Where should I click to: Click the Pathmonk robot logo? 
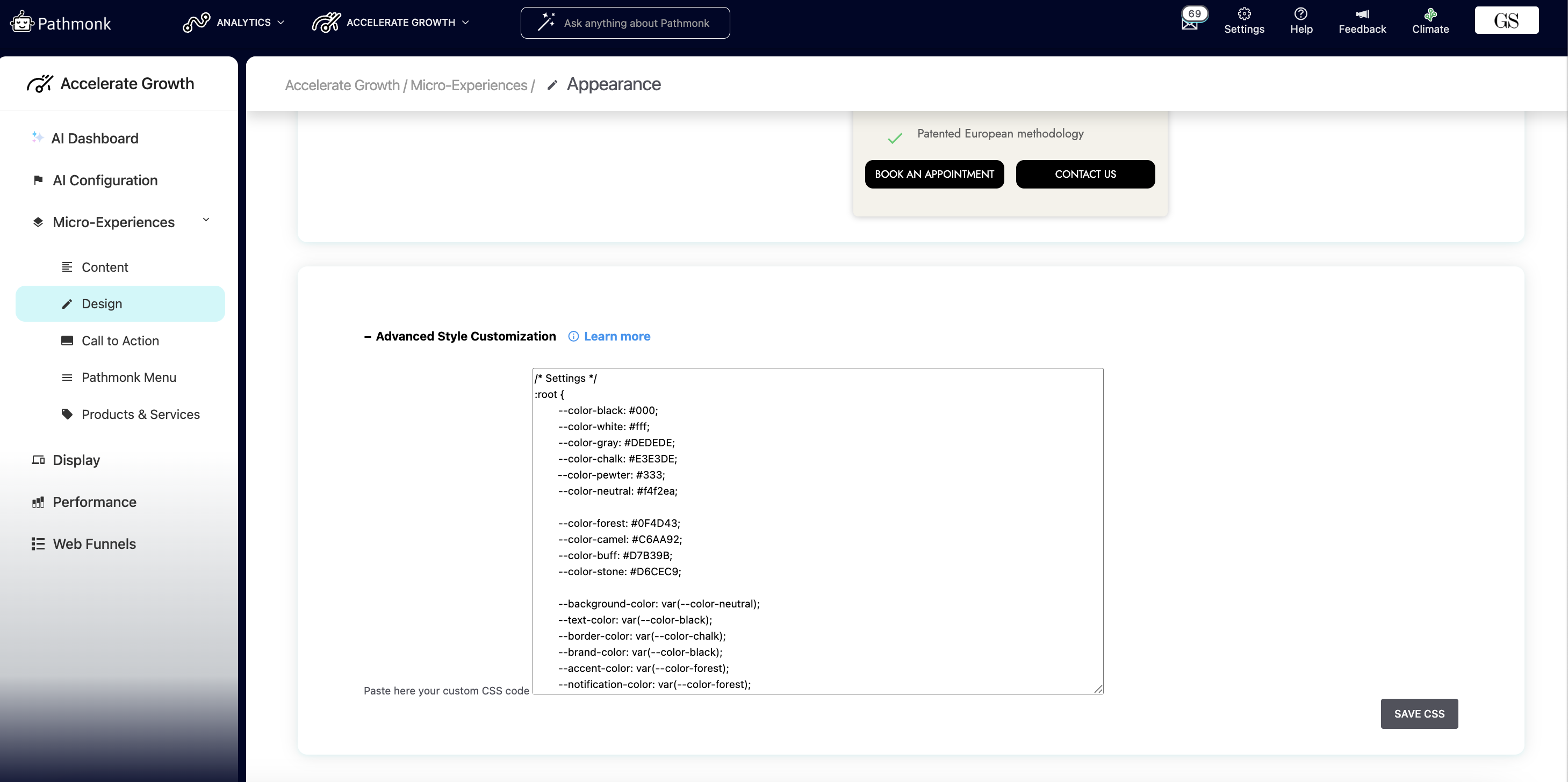22,23
